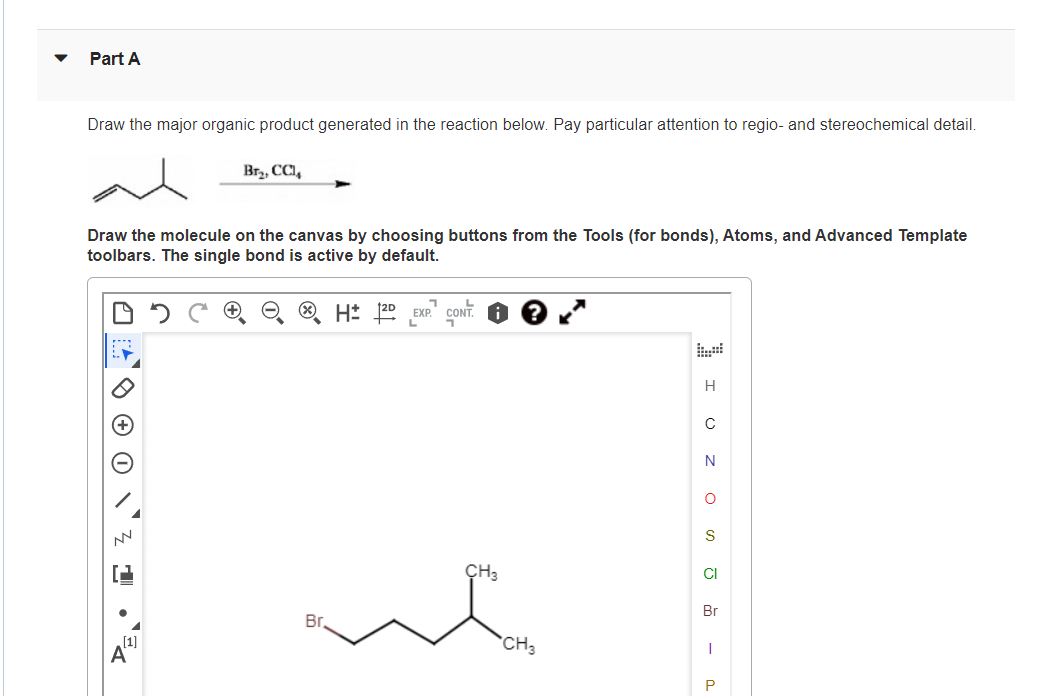The image size is (1042, 696).
Task: Click the zoom reset magnifier icon
Action: click(x=309, y=312)
